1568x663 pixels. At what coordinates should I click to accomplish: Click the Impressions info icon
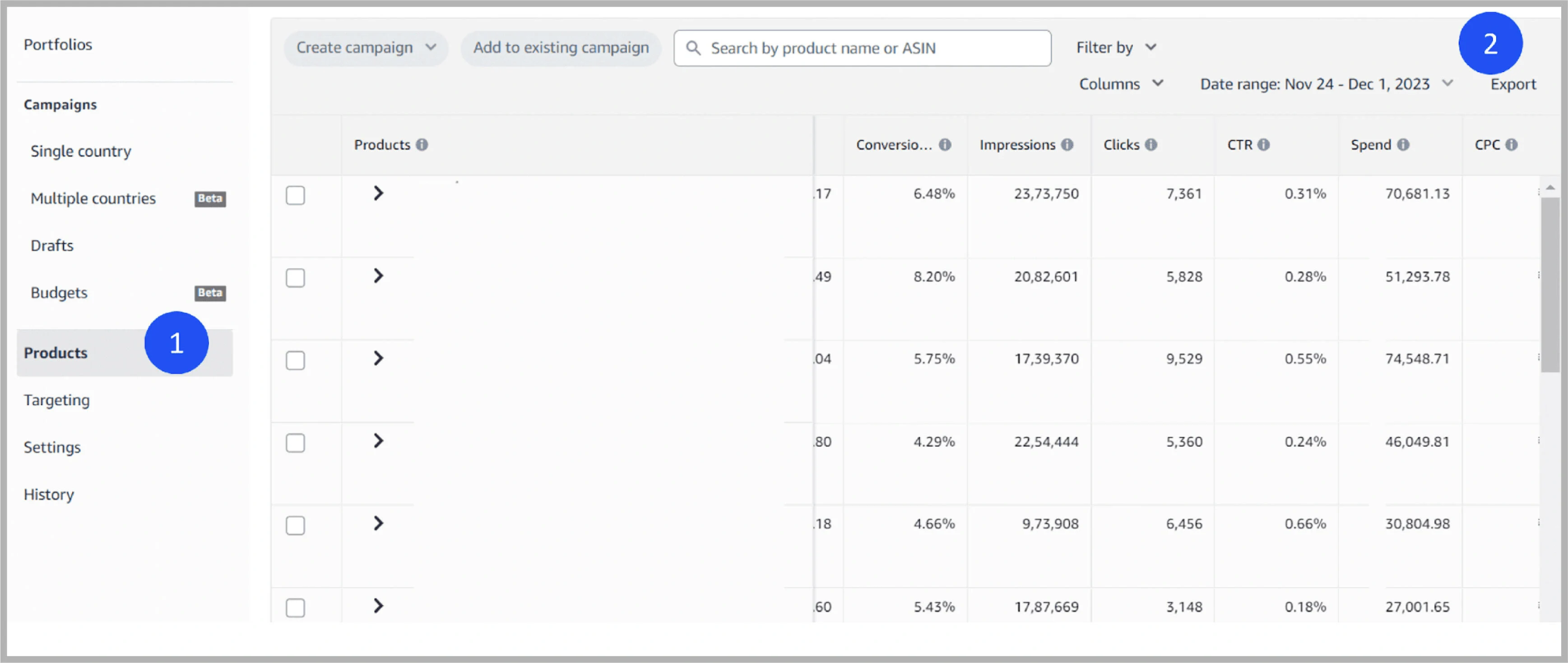[x=1067, y=144]
